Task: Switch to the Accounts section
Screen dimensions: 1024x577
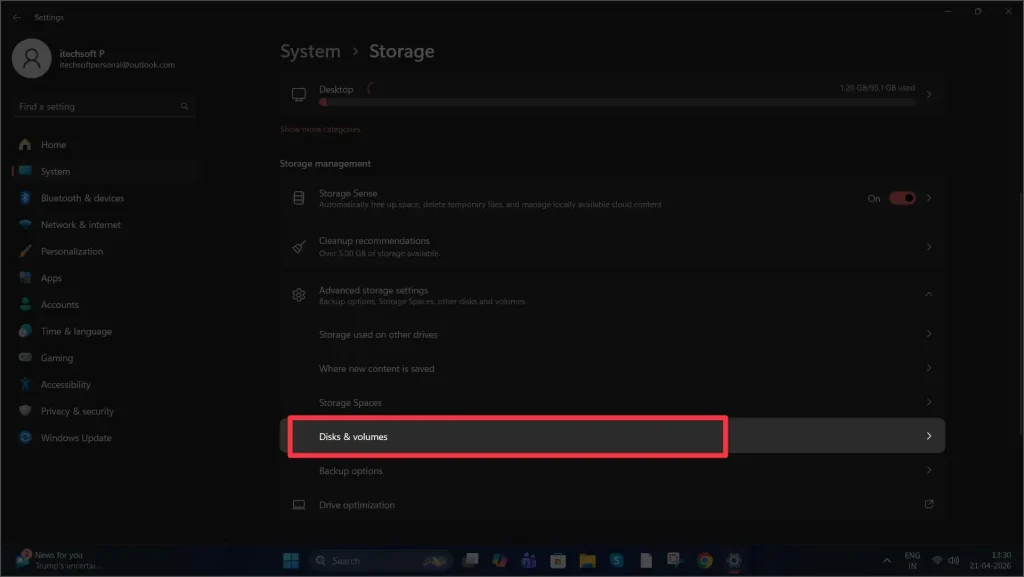Action: 61,304
